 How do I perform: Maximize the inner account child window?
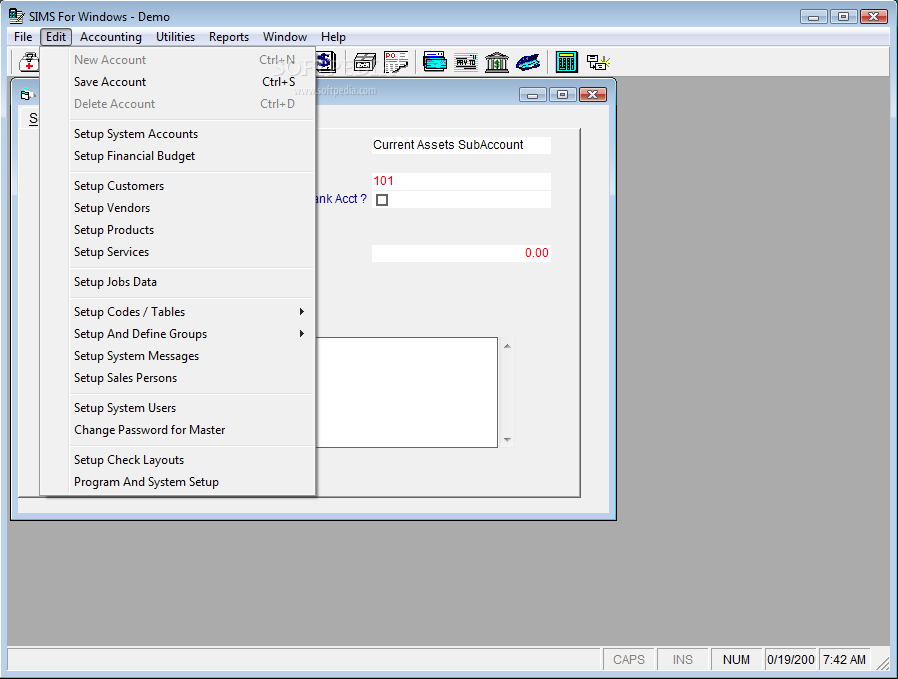coord(562,94)
